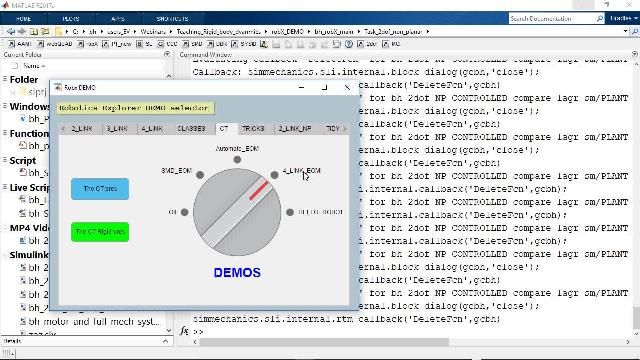Go forward using the address bar arrow
Image resolution: width=640 pixels, height=360 pixels.
pyautogui.click(x=22, y=31)
